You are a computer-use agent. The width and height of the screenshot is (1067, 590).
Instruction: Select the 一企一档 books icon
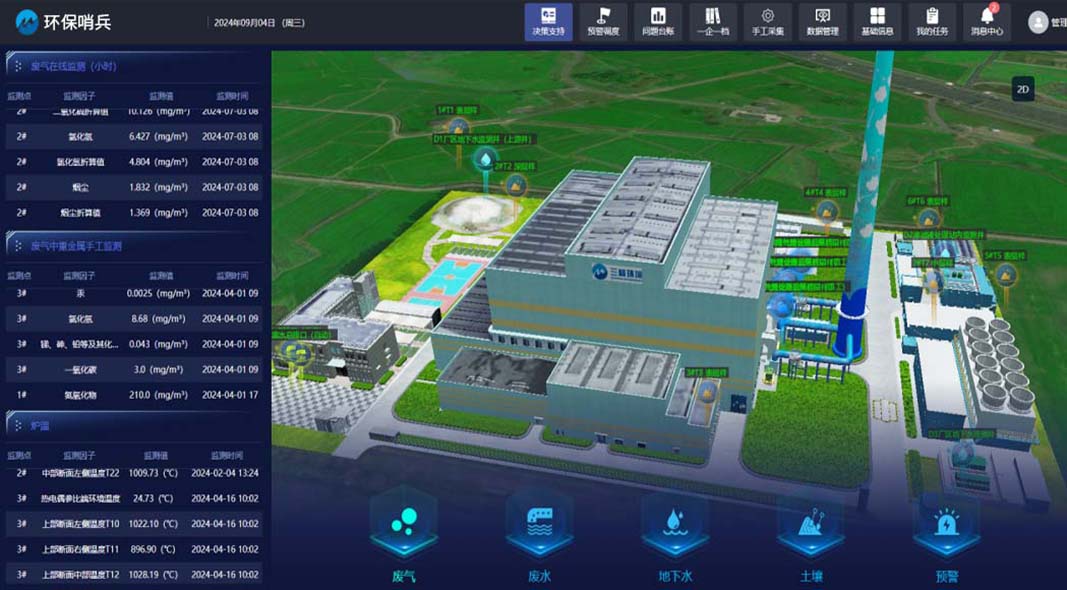tap(712, 22)
